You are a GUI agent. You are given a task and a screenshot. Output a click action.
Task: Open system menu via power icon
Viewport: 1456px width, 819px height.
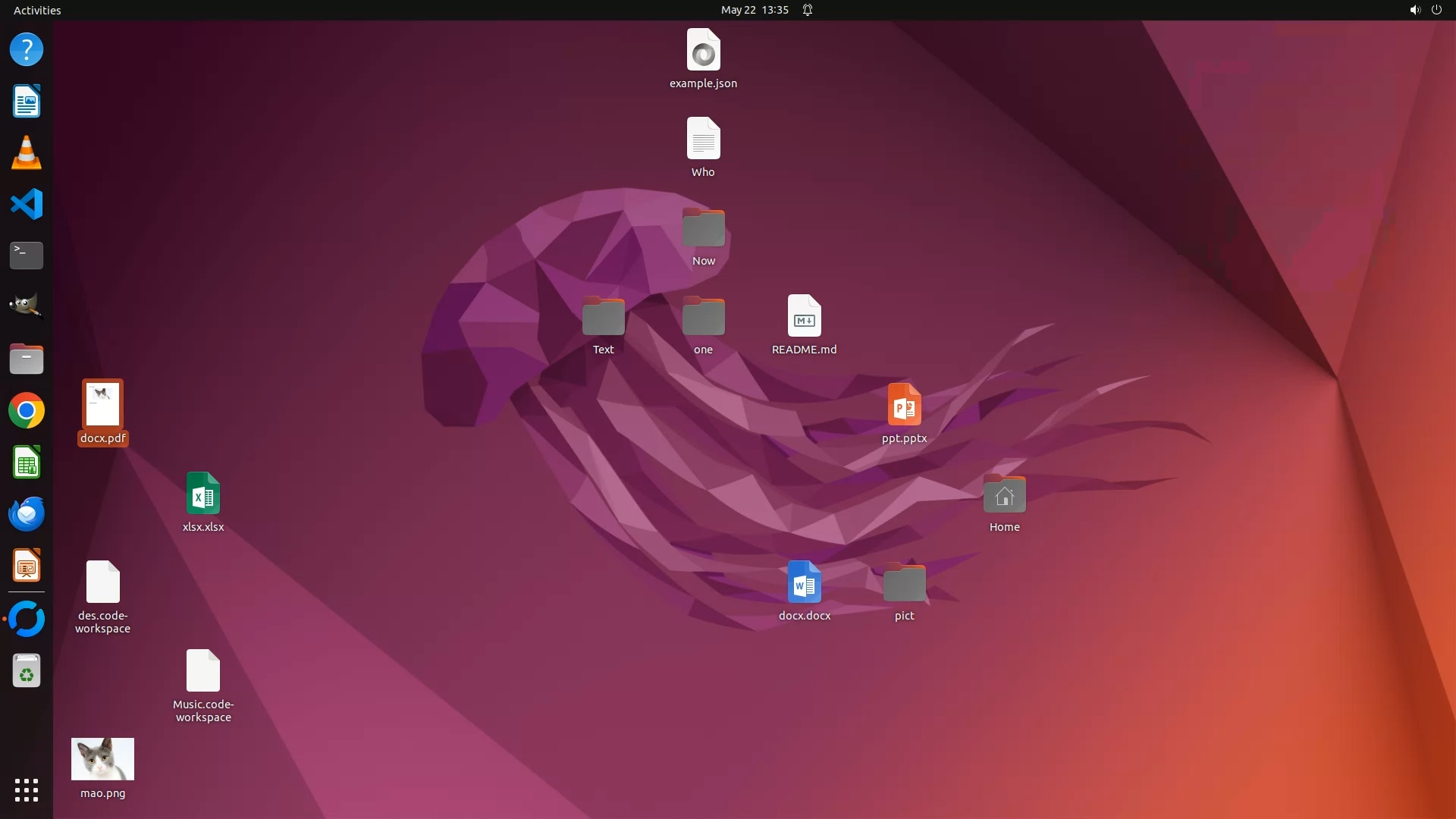[x=1436, y=10]
